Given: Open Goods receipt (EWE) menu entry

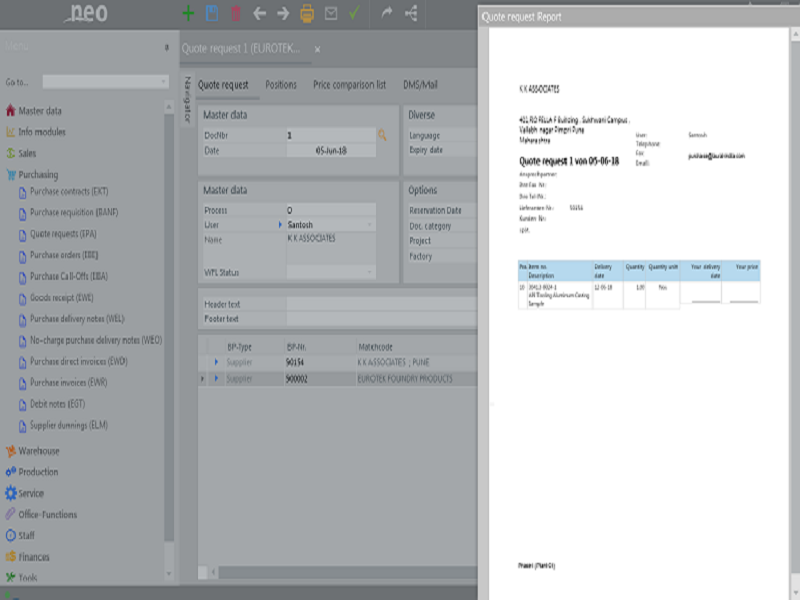Looking at the screenshot, I should [62, 297].
